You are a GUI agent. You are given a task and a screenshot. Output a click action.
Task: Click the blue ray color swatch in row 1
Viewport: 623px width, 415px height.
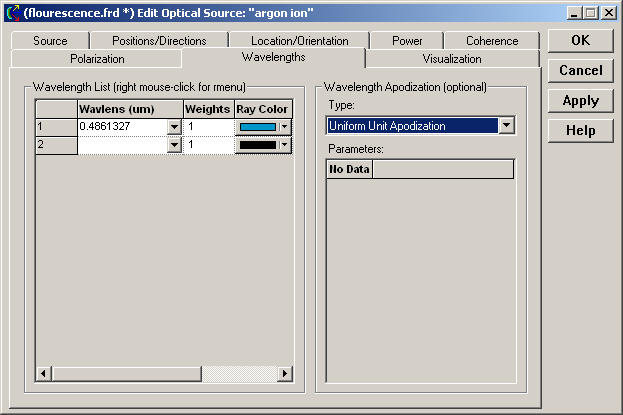257,127
